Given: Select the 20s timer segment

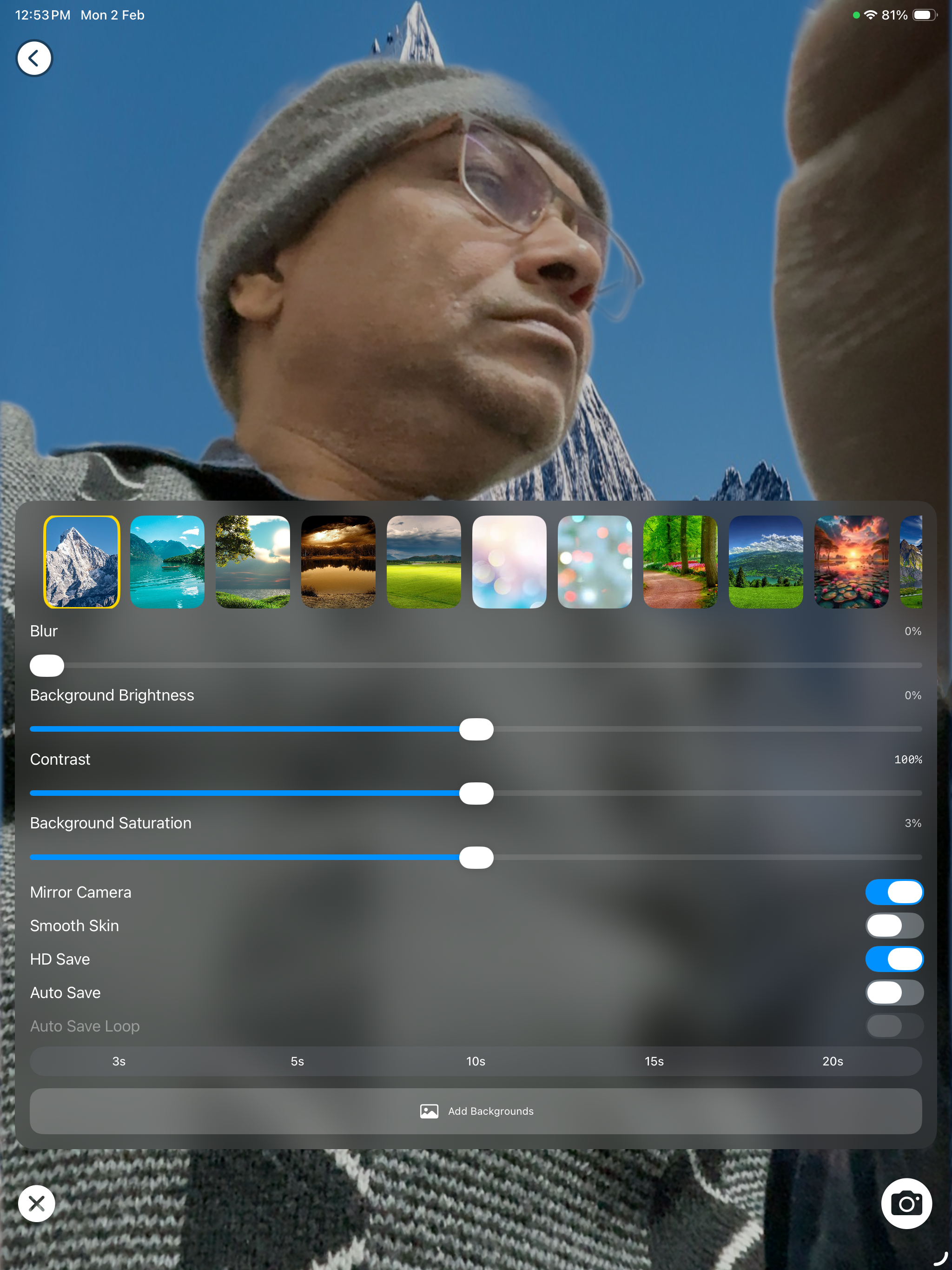Looking at the screenshot, I should [x=833, y=1061].
